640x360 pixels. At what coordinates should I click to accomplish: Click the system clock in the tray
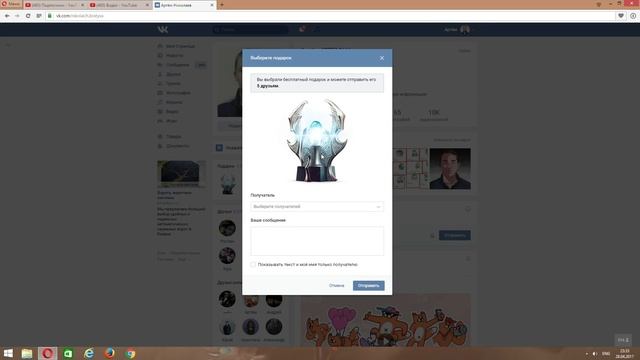pos(625,353)
